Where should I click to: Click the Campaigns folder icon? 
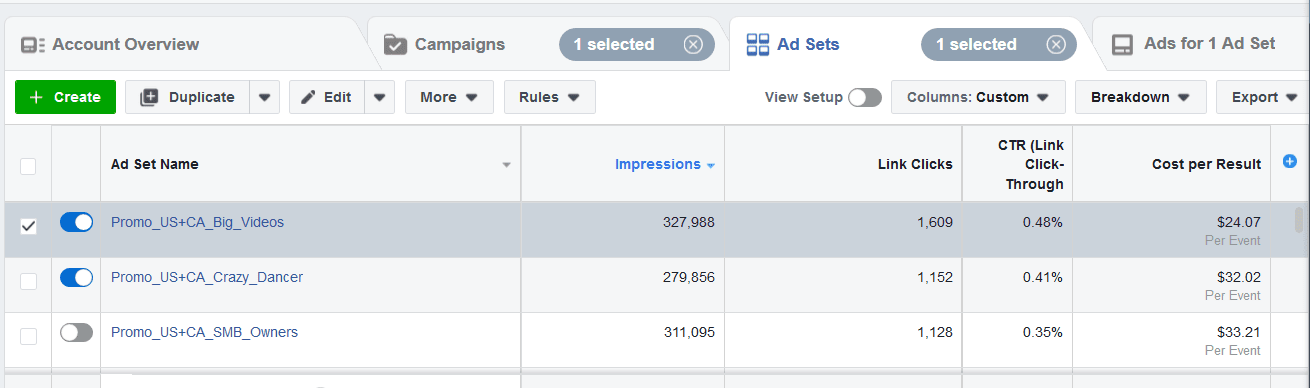point(395,44)
